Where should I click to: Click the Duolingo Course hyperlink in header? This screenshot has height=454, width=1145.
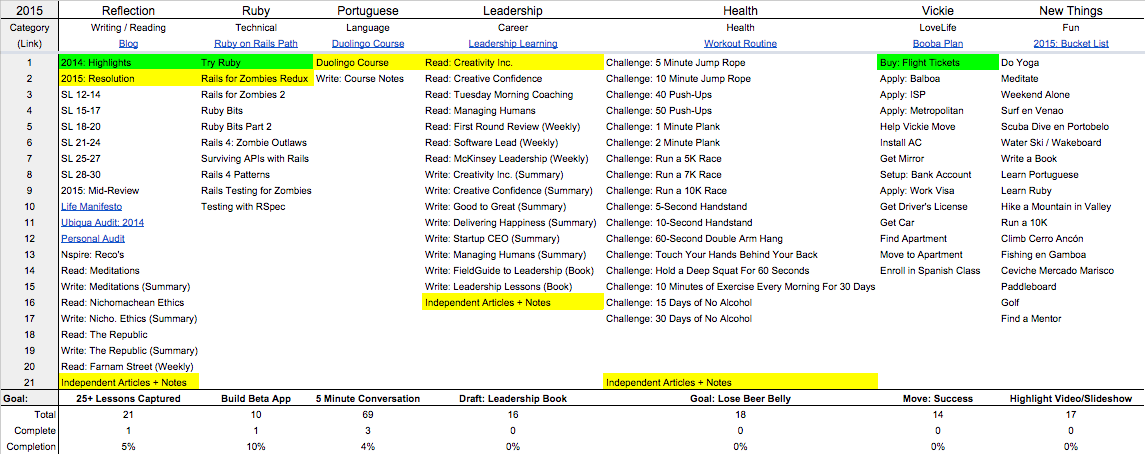pos(367,44)
